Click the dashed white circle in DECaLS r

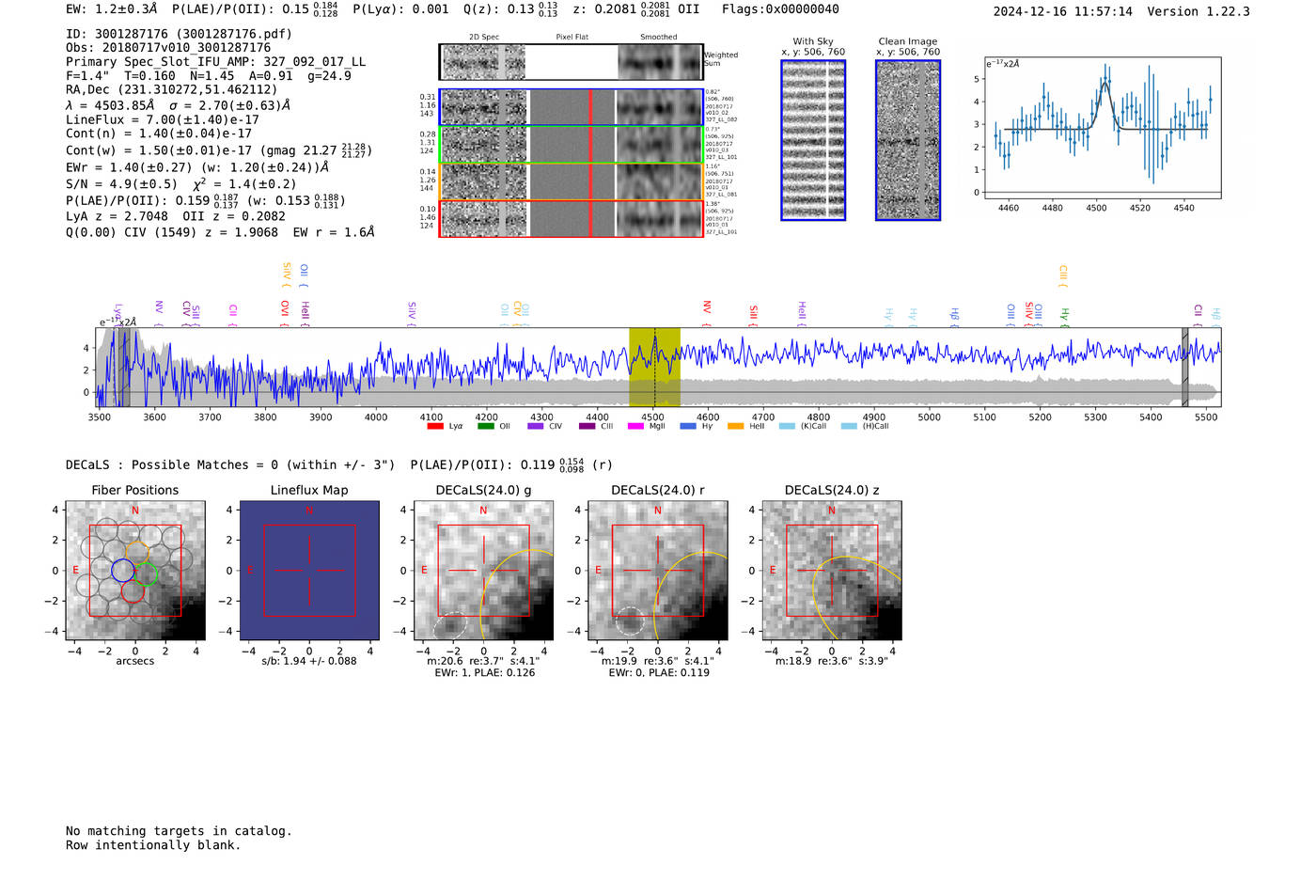click(x=630, y=621)
